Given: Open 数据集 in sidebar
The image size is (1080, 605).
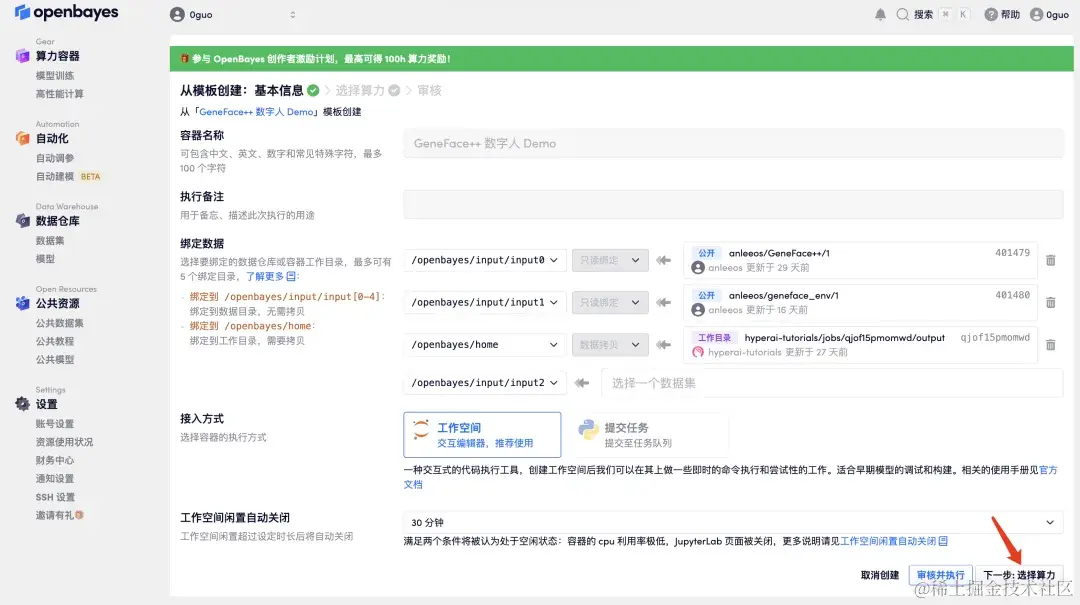Looking at the screenshot, I should (x=50, y=240).
